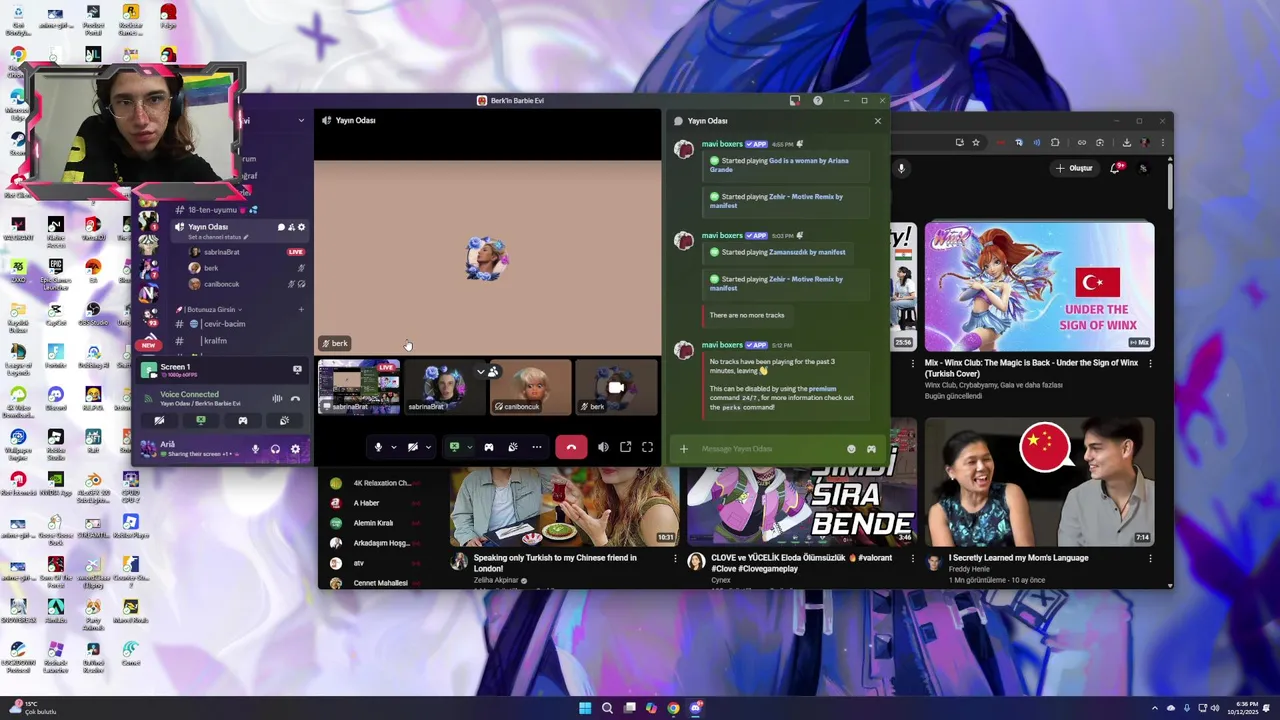
Task: Pop out the call window
Action: pyautogui.click(x=626, y=447)
